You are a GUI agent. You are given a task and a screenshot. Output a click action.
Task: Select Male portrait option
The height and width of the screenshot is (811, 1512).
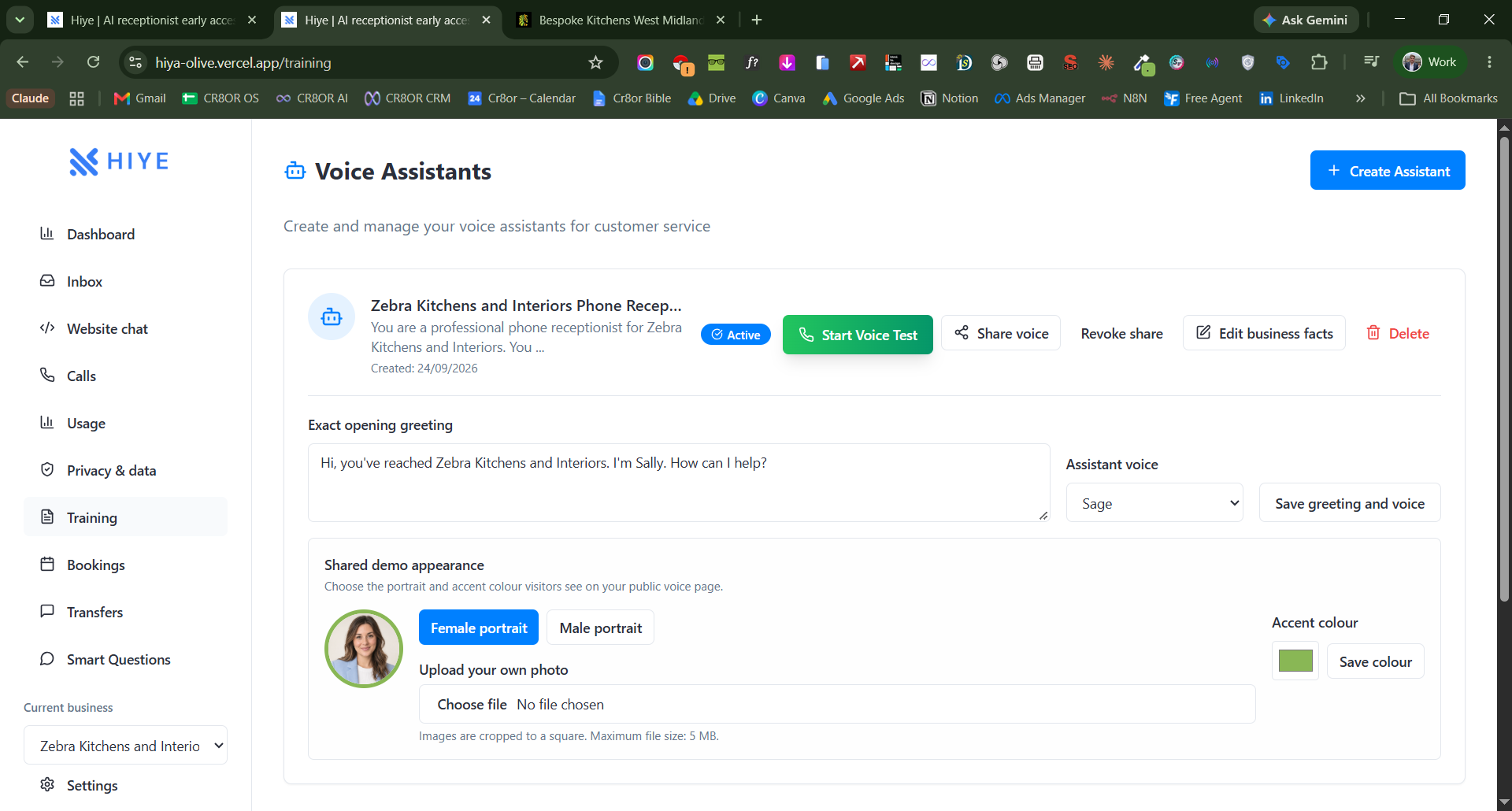600,628
